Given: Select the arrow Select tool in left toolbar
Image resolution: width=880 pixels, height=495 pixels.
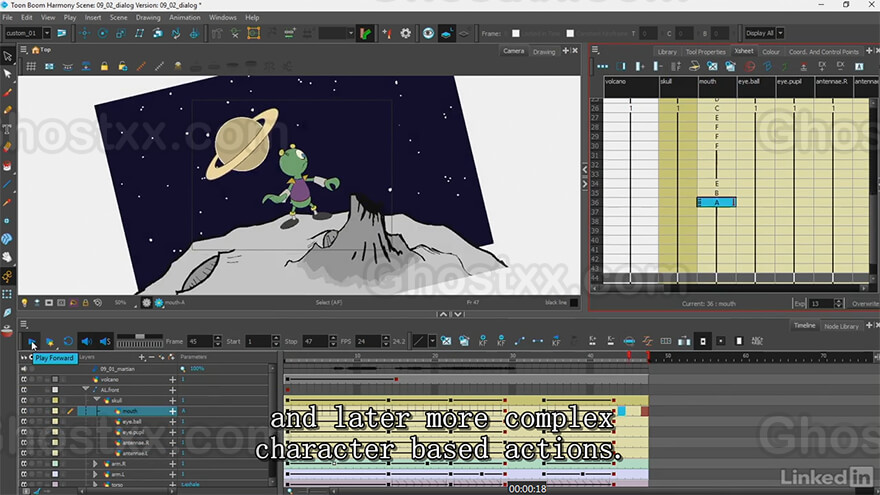Looking at the screenshot, I should pos(7,56).
